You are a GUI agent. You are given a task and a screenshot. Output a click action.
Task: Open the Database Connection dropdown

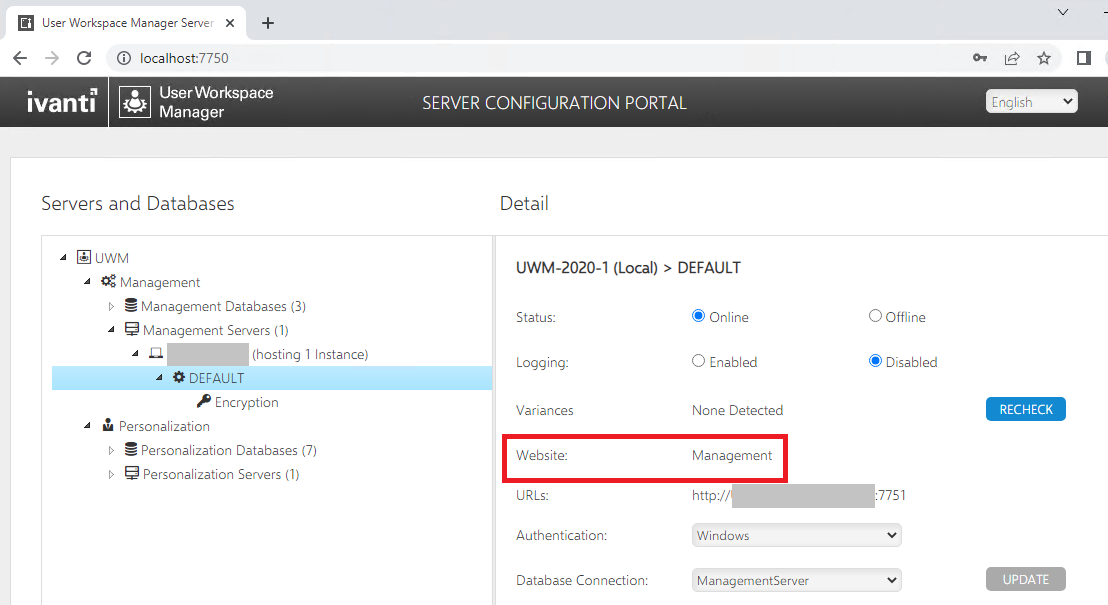[796, 580]
